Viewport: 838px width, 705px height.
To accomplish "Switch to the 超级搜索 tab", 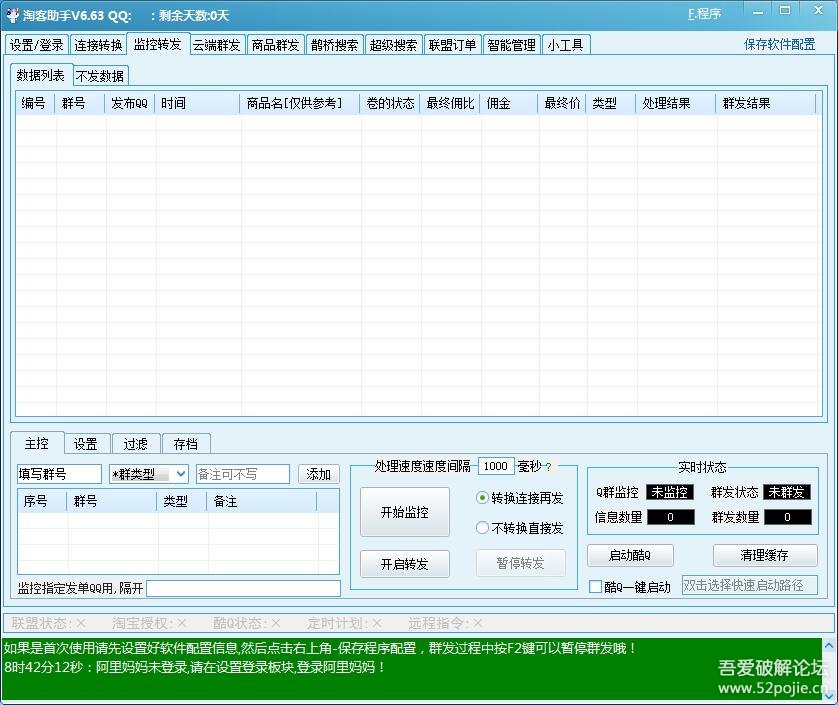I will click(x=393, y=45).
